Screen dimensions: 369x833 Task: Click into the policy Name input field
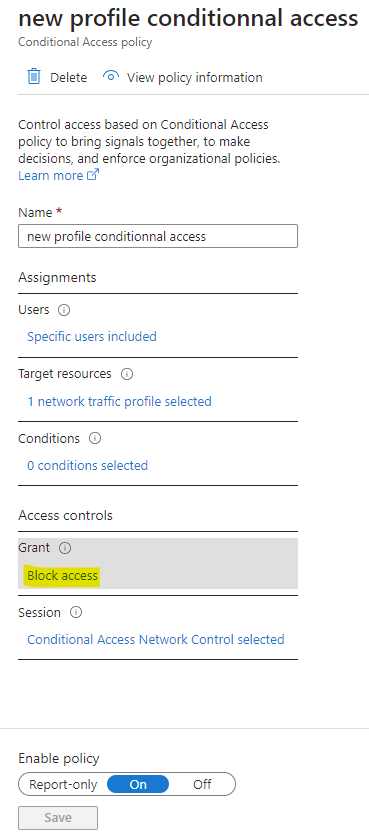158,236
